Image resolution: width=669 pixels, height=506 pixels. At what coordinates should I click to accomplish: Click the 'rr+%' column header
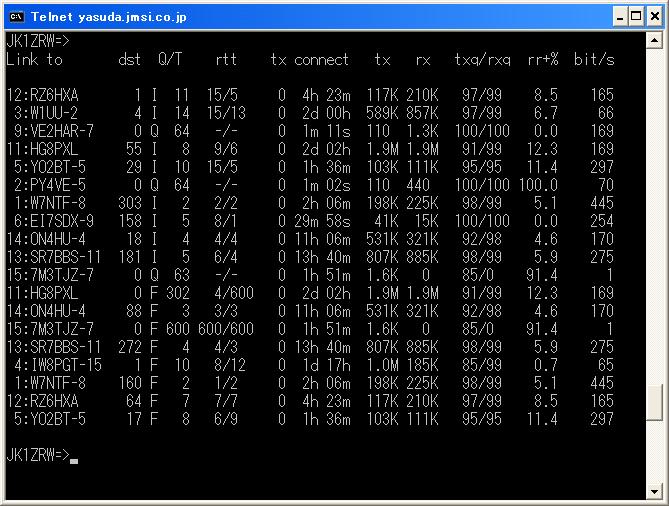pyautogui.click(x=543, y=59)
